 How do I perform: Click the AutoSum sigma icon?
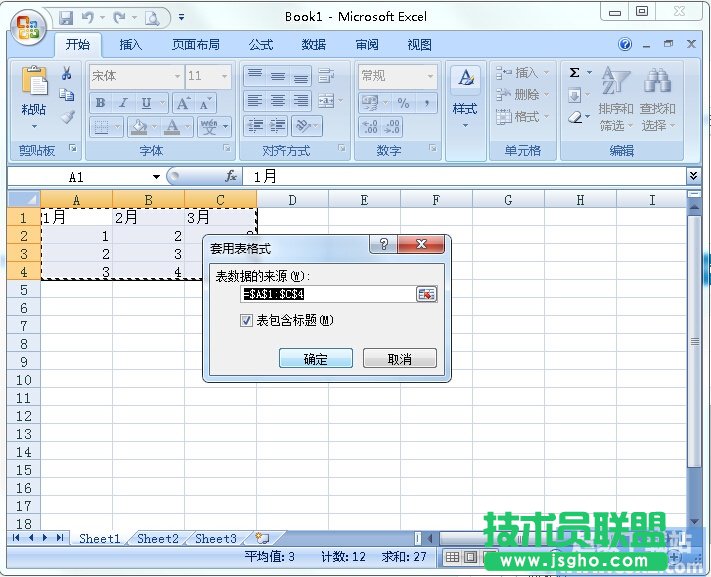coord(575,73)
